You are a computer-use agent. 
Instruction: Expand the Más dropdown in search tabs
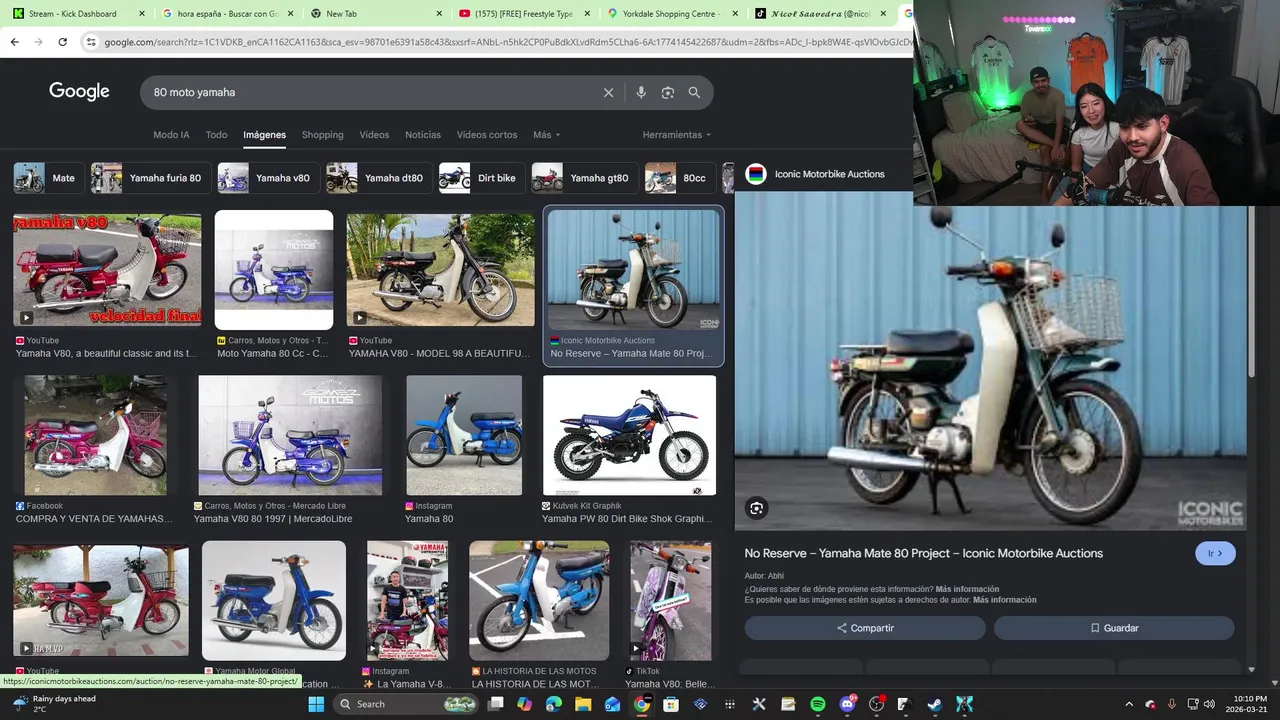[x=546, y=135]
